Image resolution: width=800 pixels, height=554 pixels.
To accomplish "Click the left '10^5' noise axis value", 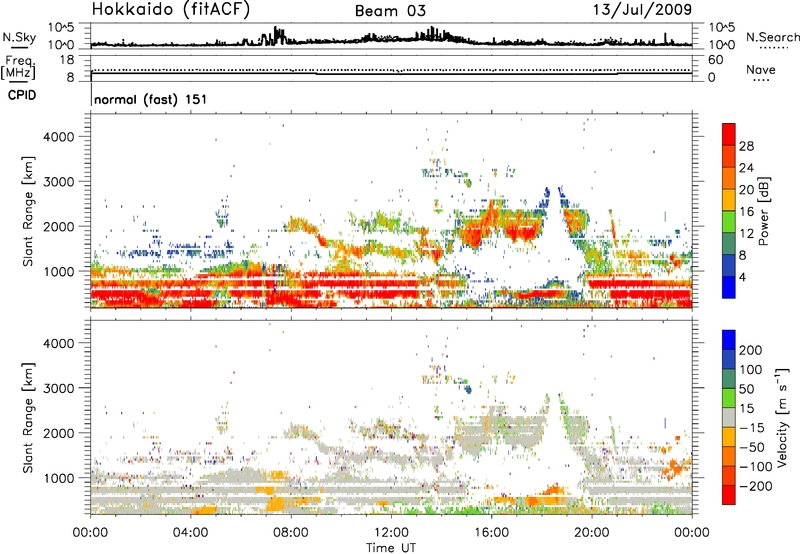I will point(61,28).
